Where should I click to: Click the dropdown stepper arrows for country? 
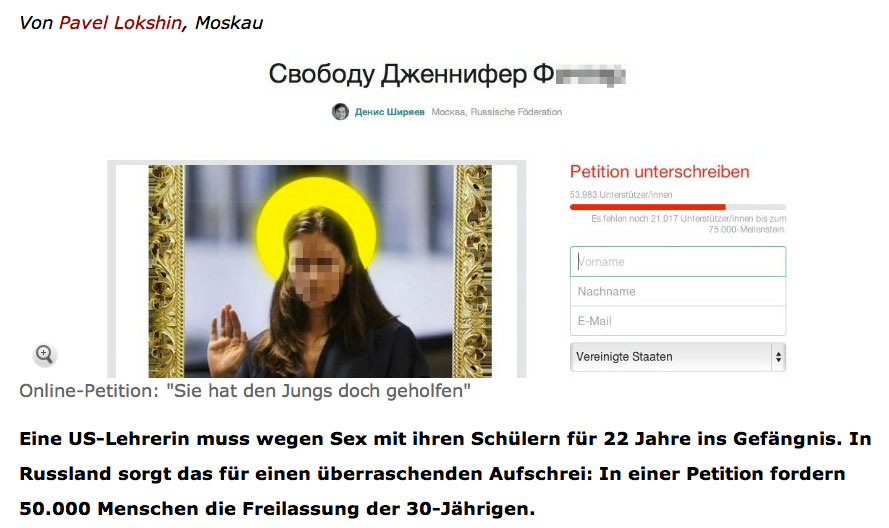778,357
